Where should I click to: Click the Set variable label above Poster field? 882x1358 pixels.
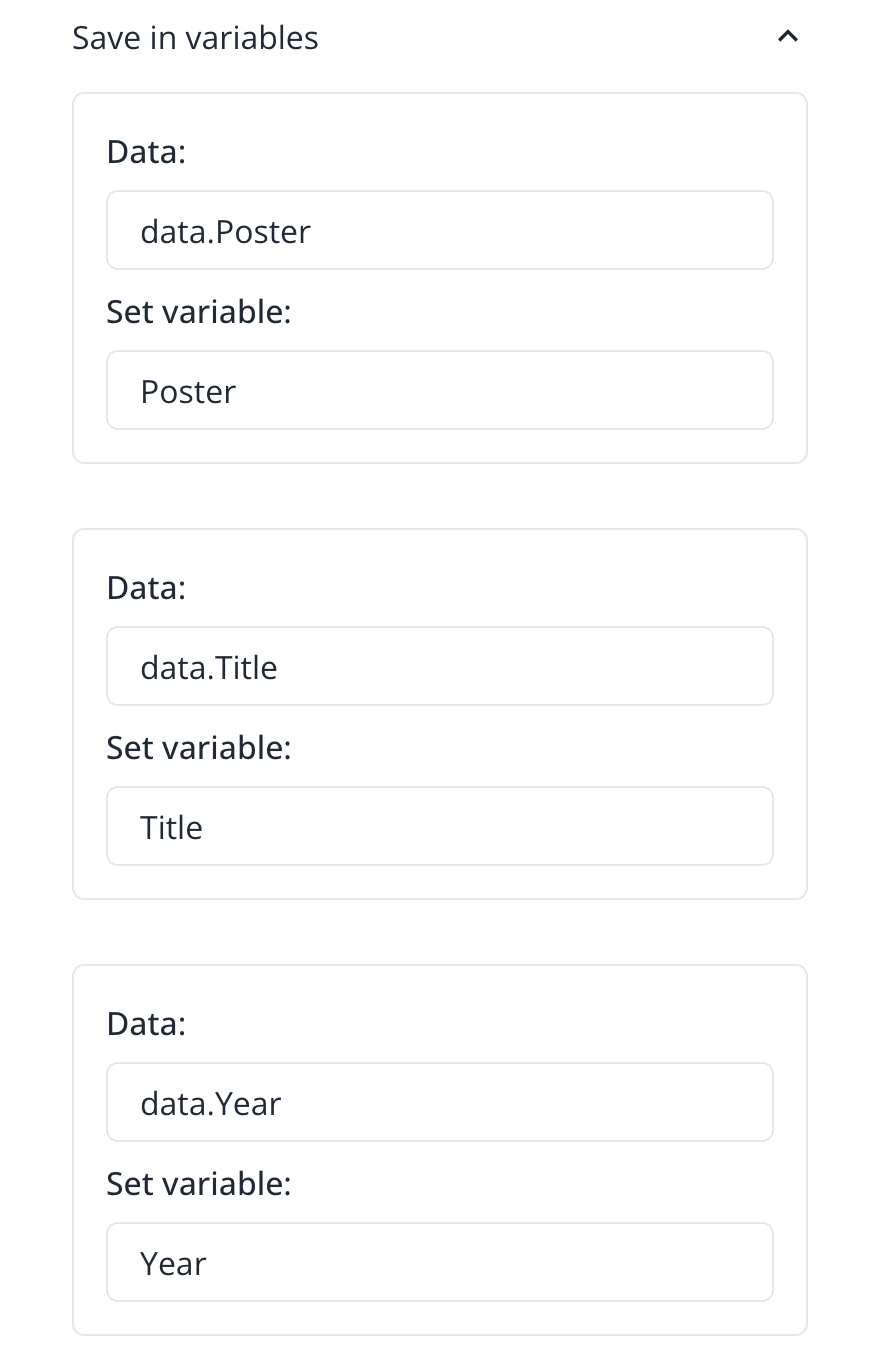coord(198,312)
